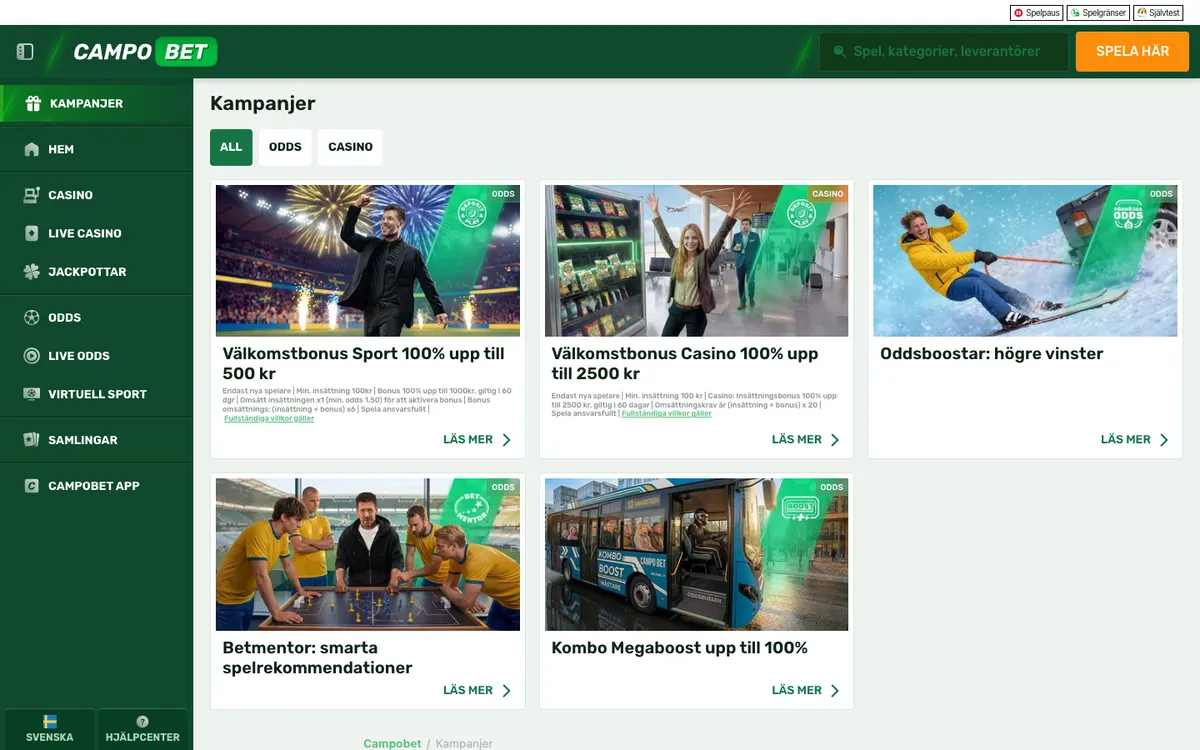This screenshot has height=750, width=1200.
Task: Open Fullständiga villkor link under Casino bonus
Action: coord(666,413)
